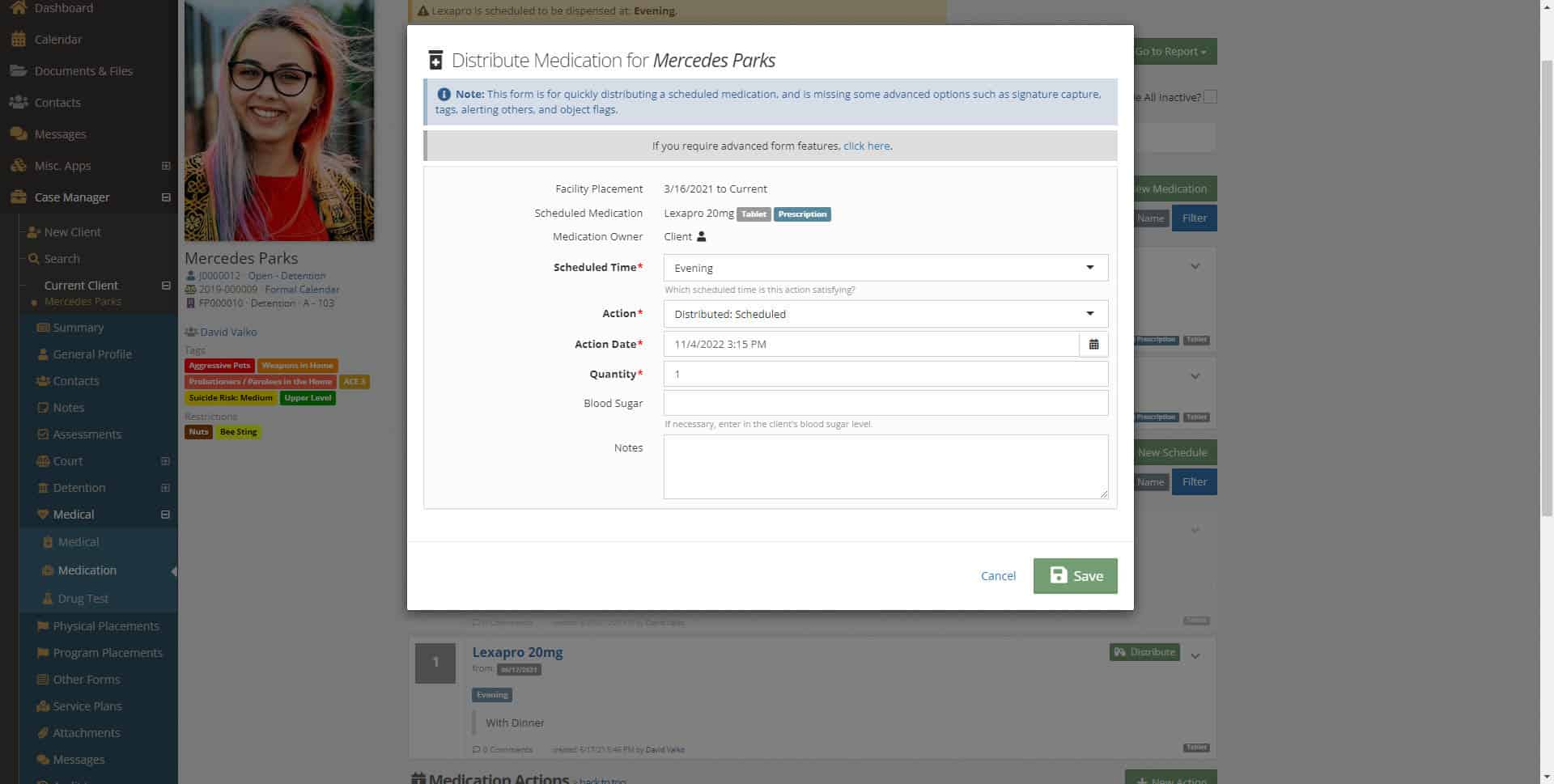The width and height of the screenshot is (1554, 784).
Task: Click the calendar icon beside Action Date
Action: click(1093, 344)
